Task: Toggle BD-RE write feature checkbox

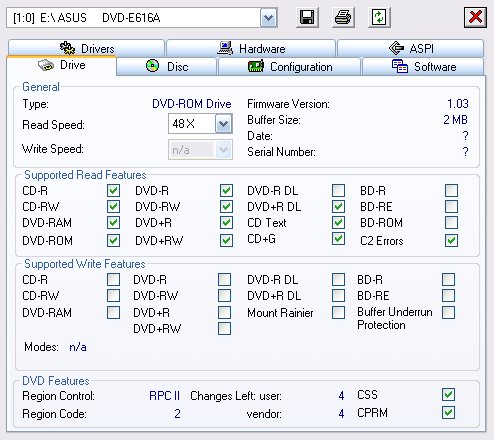Action: click(x=448, y=296)
